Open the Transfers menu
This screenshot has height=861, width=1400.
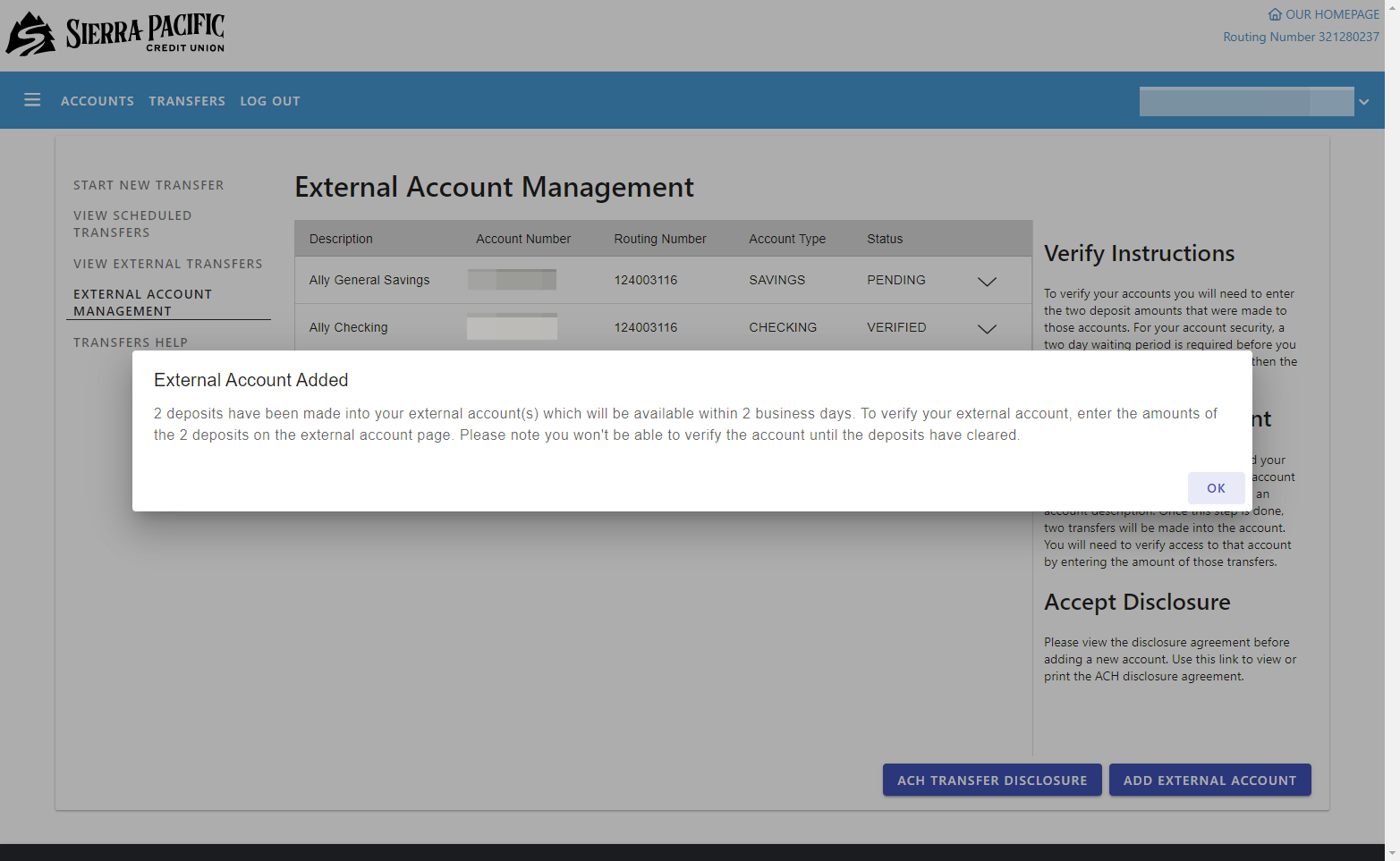point(187,101)
